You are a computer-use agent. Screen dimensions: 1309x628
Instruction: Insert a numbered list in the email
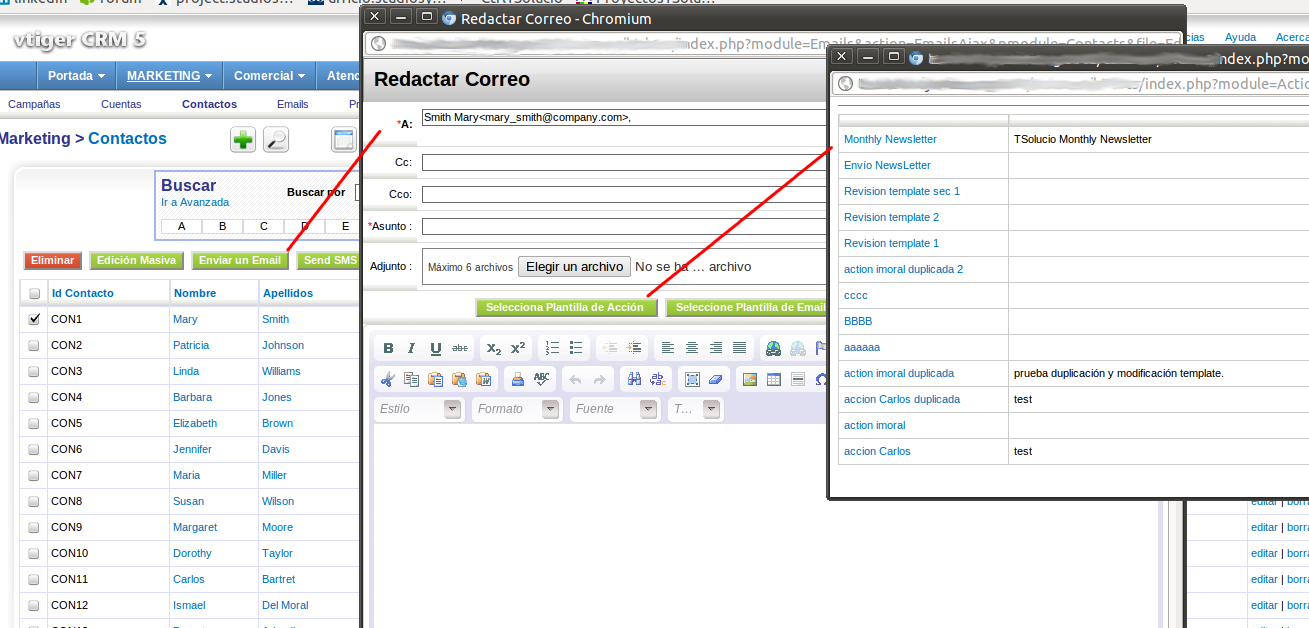click(552, 348)
